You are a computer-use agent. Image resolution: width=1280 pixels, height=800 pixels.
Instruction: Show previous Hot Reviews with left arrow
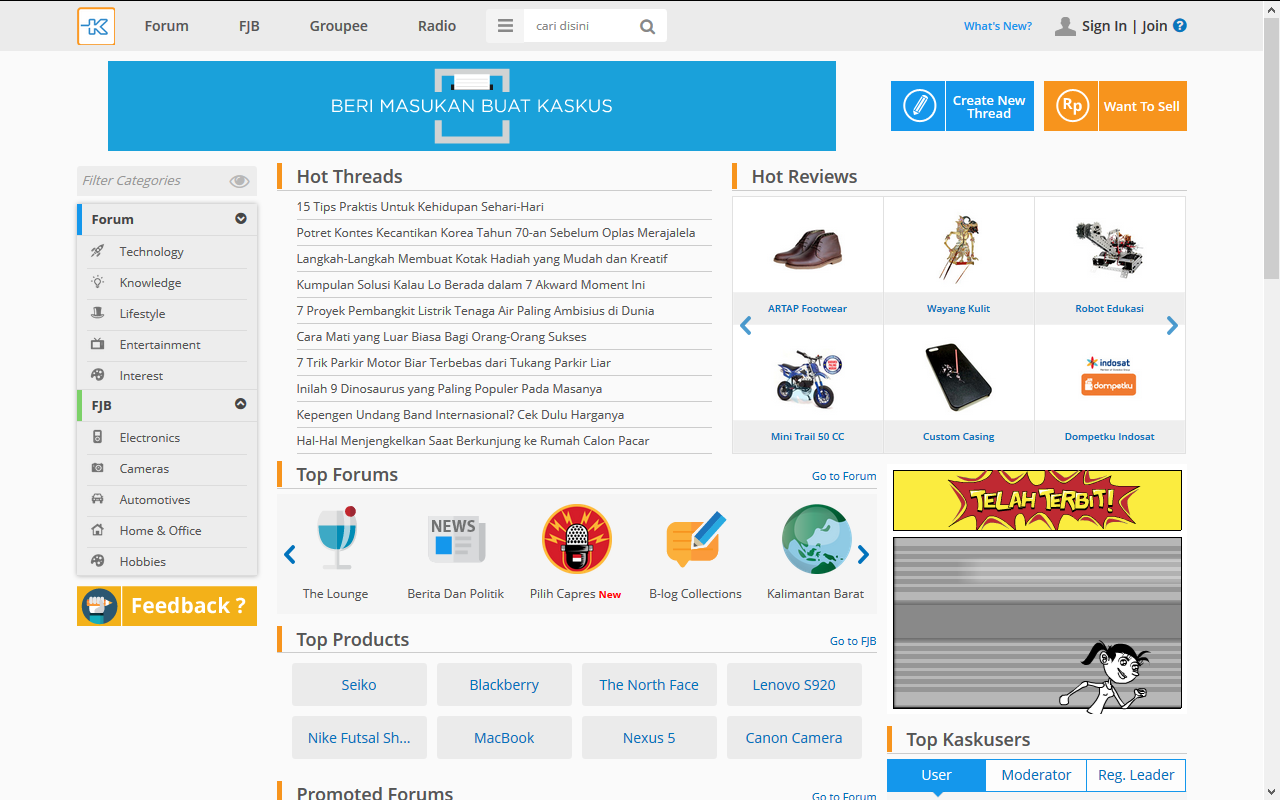click(745, 325)
